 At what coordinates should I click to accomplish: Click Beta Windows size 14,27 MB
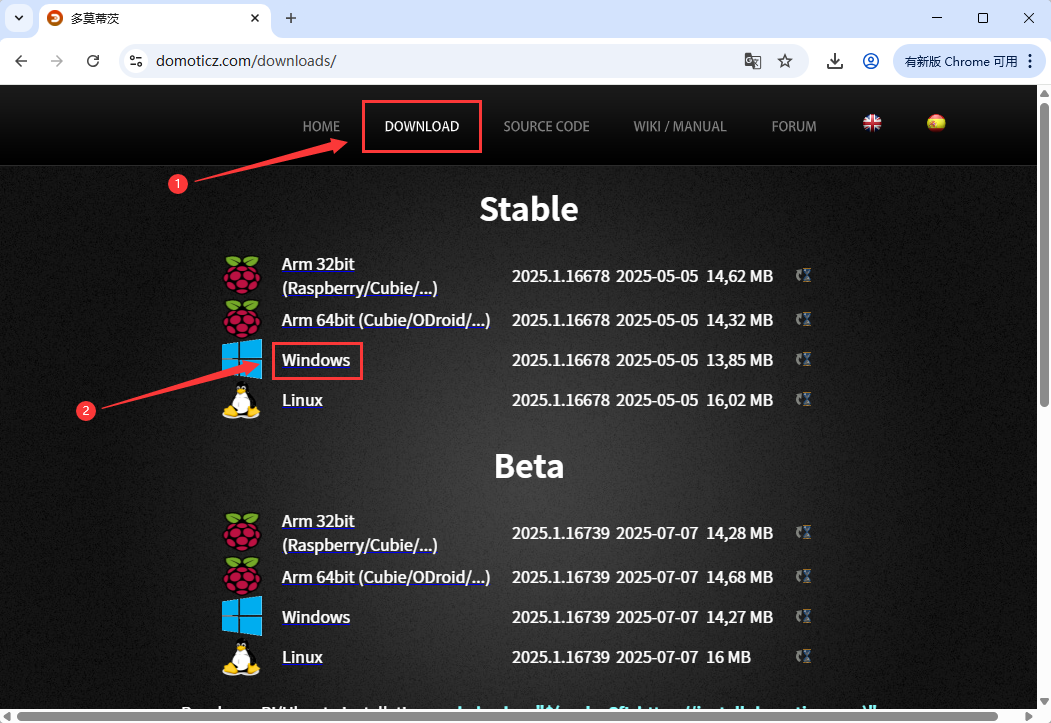click(x=739, y=618)
